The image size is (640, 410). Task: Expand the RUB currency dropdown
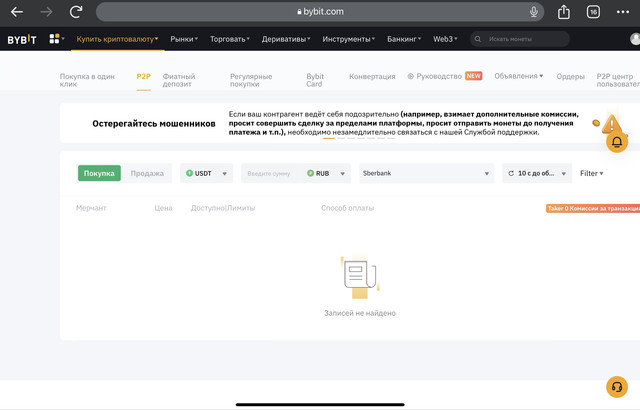[327, 173]
